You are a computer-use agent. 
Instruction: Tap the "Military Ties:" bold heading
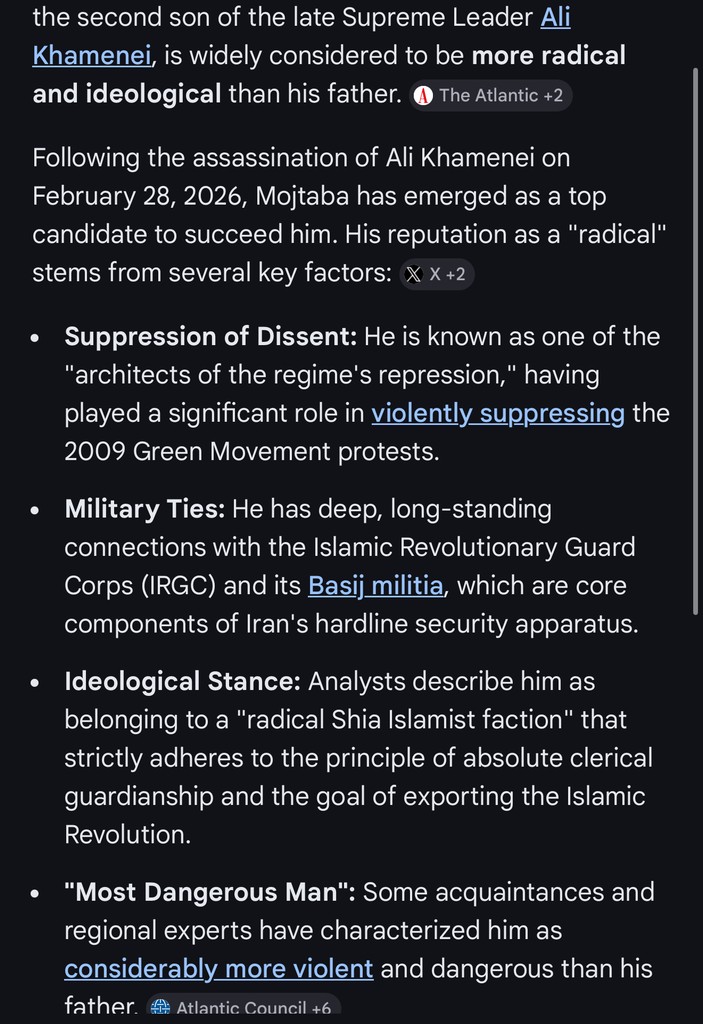[145, 509]
